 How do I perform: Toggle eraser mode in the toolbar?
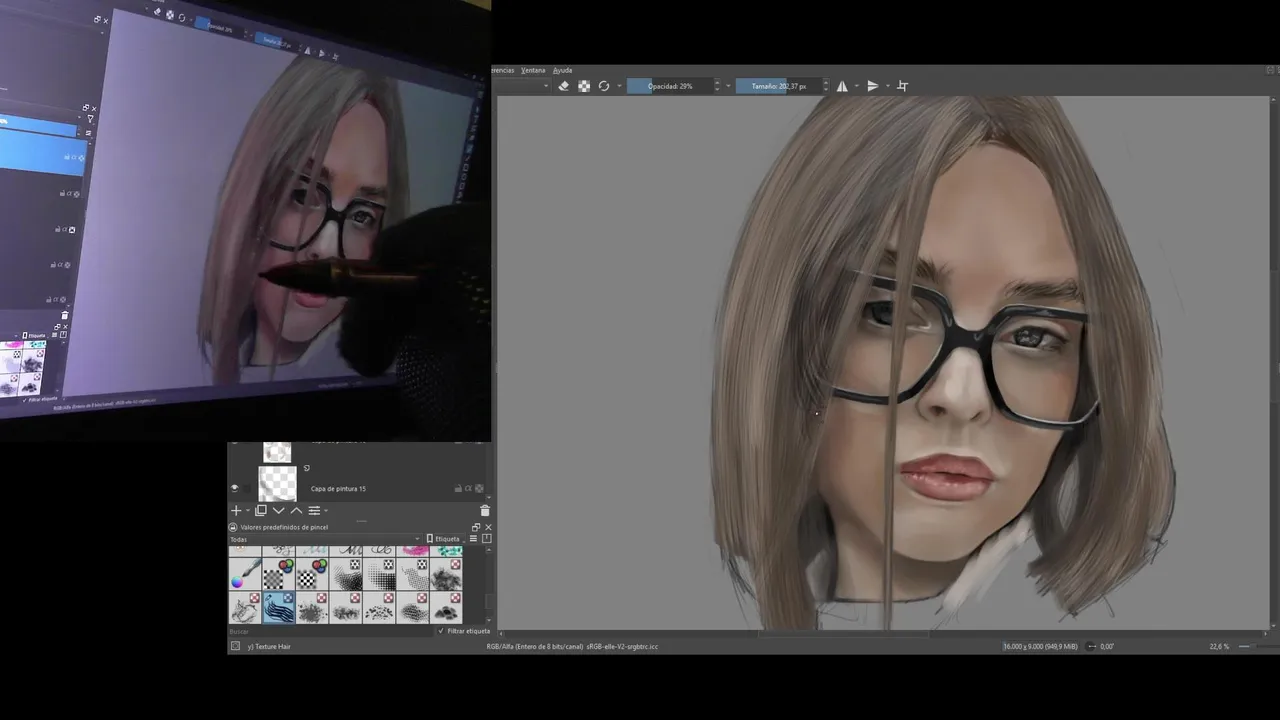563,86
